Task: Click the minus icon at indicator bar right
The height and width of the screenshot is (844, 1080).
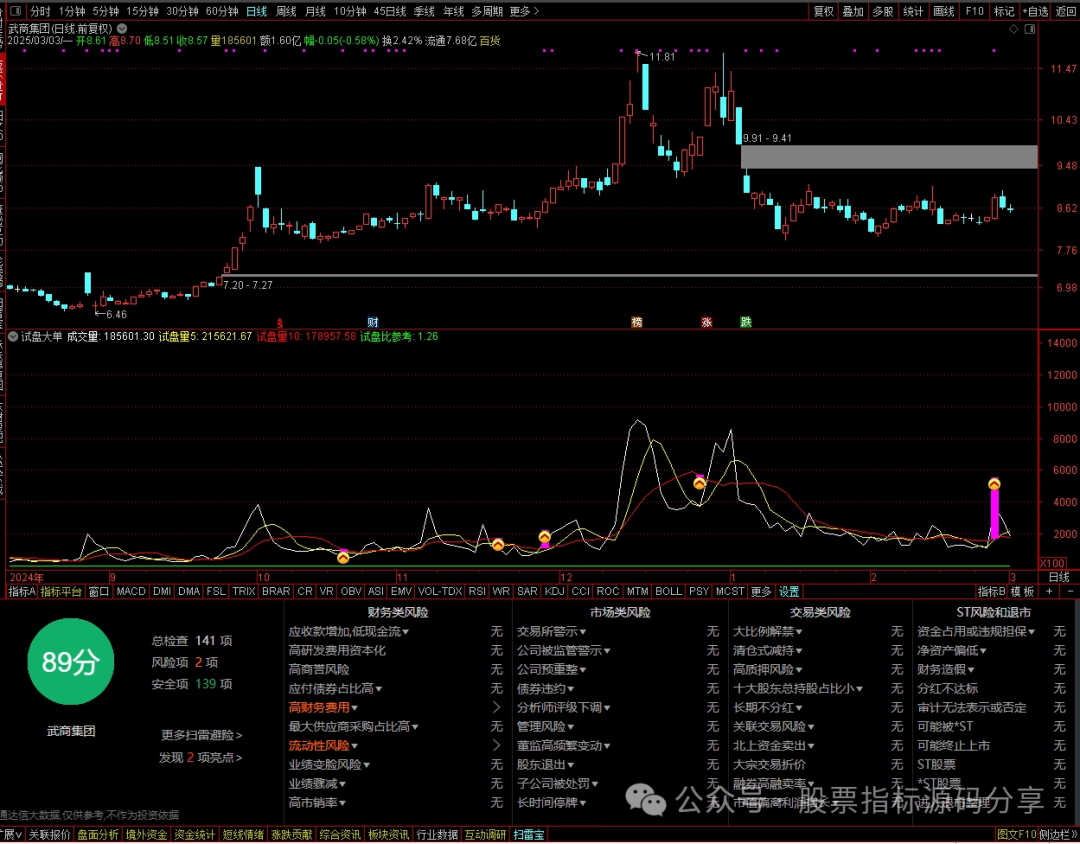Action: [x=1070, y=592]
